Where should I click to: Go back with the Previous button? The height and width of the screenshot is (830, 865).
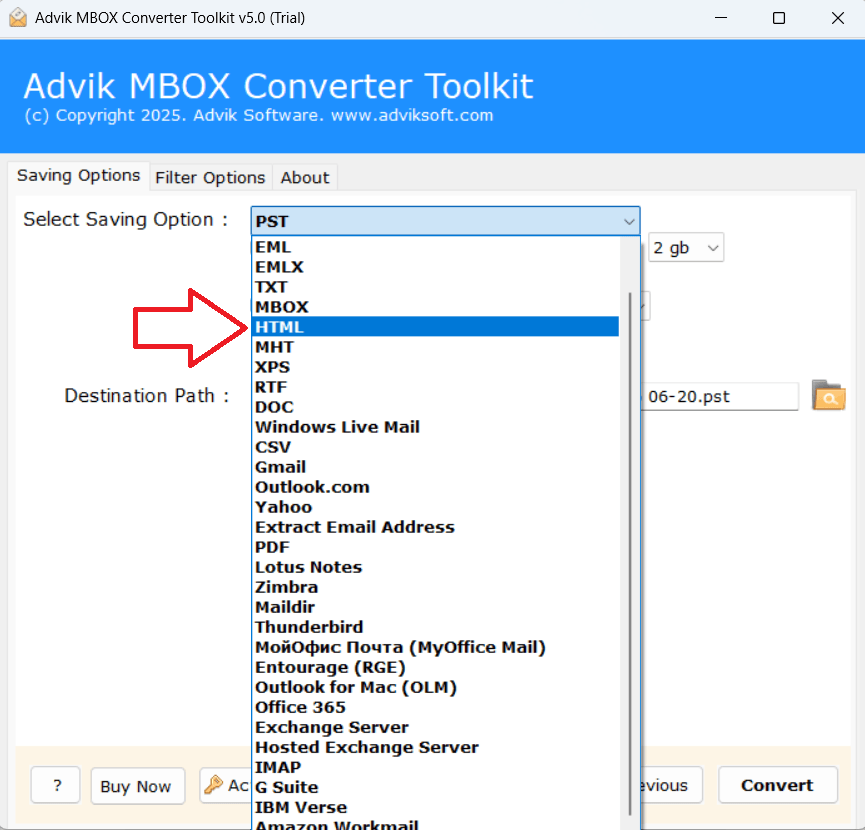(670, 785)
